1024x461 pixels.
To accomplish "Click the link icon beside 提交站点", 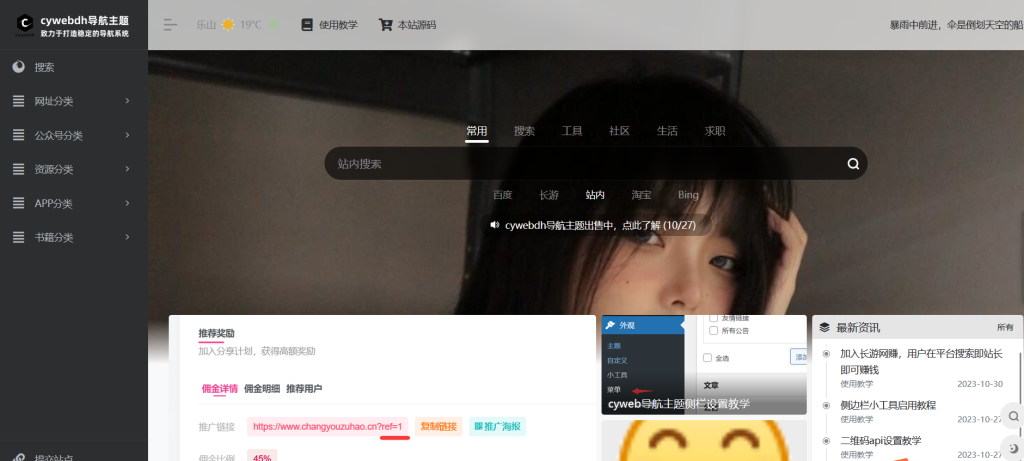I will pyautogui.click(x=19, y=458).
